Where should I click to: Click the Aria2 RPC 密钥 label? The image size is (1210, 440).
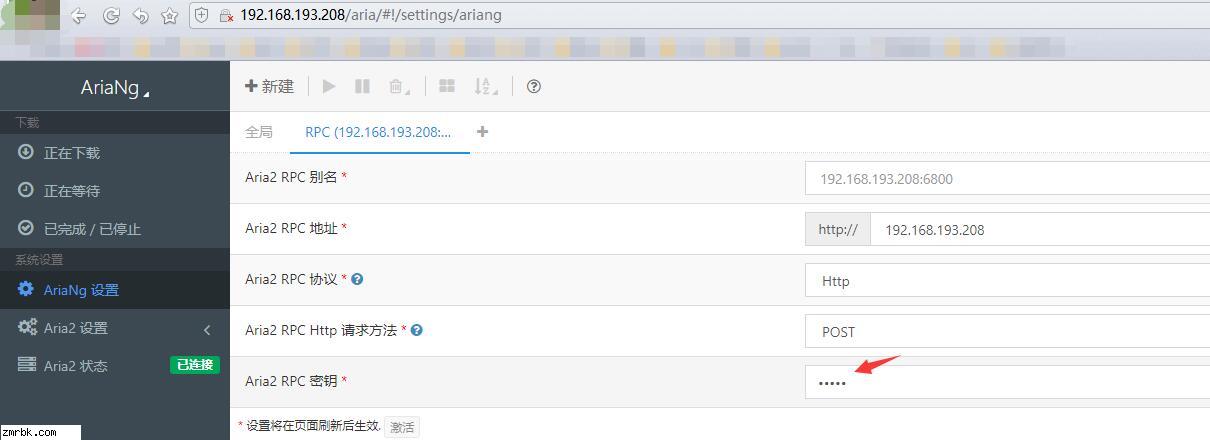[291, 381]
